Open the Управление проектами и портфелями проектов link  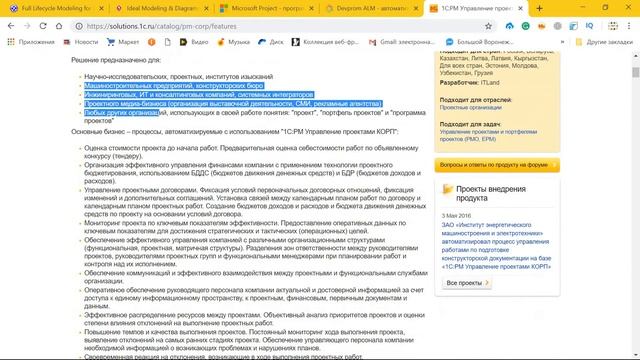[x=488, y=136]
